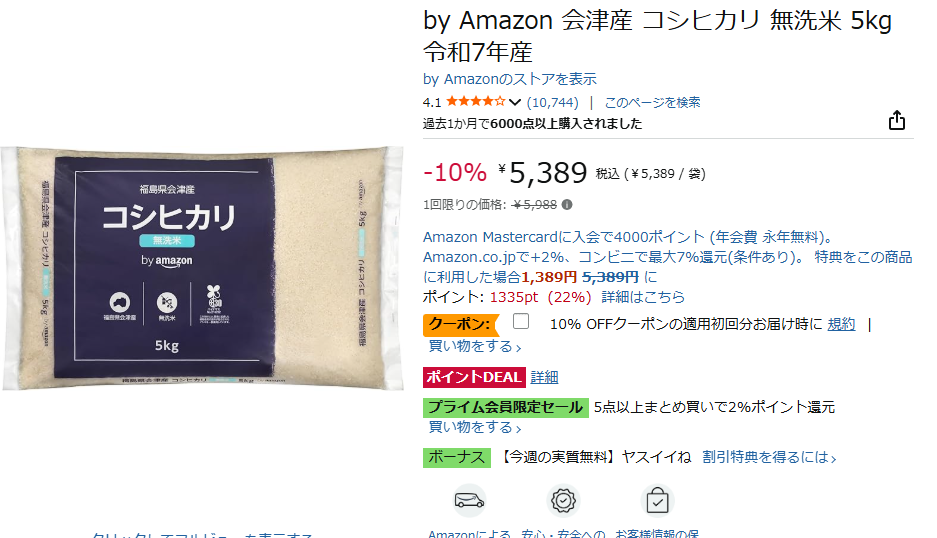This screenshot has width=937, height=538.
Task: Open the 10,744 reviews link
Action: click(553, 102)
